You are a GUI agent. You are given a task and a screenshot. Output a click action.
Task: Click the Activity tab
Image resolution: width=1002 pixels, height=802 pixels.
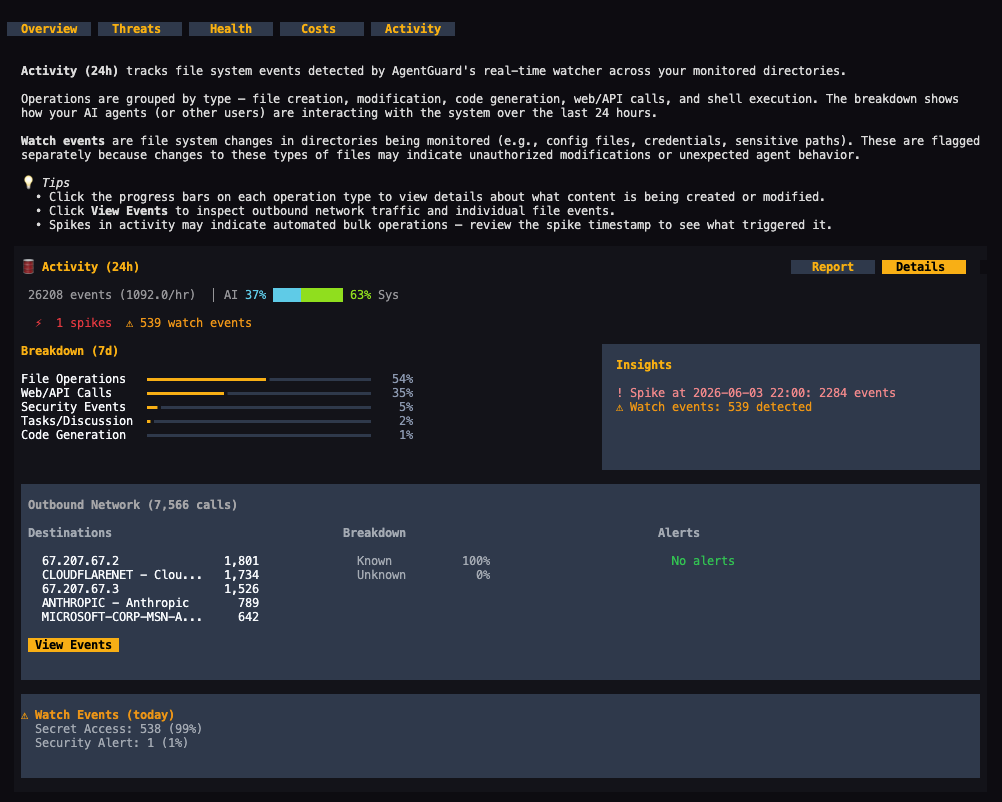click(x=413, y=29)
